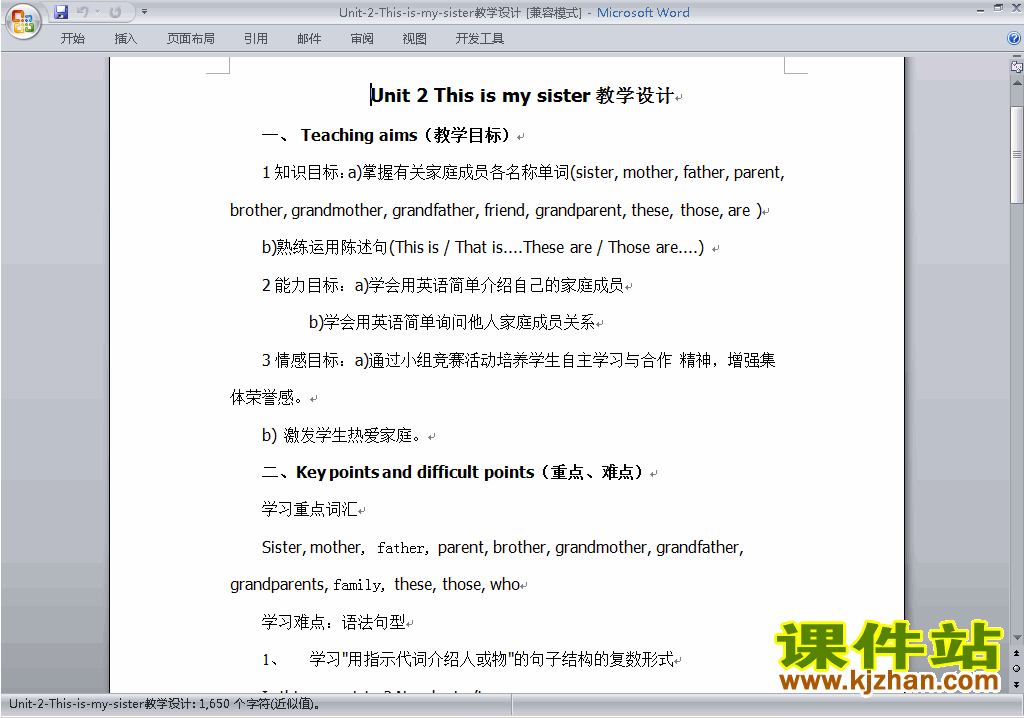1024x718 pixels.
Task: Open the undo history dropdown arrow
Action: tap(97, 12)
